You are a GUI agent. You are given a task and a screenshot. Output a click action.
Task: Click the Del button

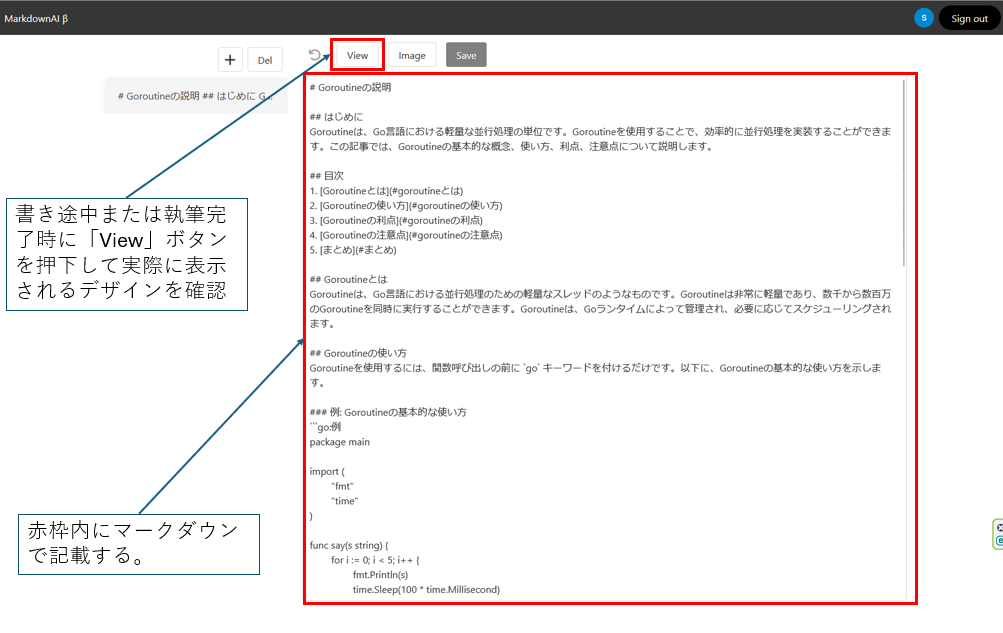(x=265, y=60)
